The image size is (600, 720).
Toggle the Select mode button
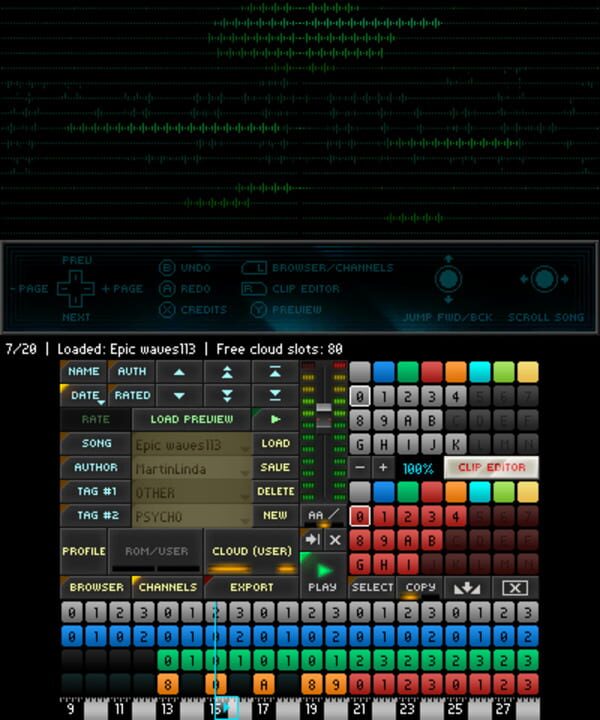(371, 588)
